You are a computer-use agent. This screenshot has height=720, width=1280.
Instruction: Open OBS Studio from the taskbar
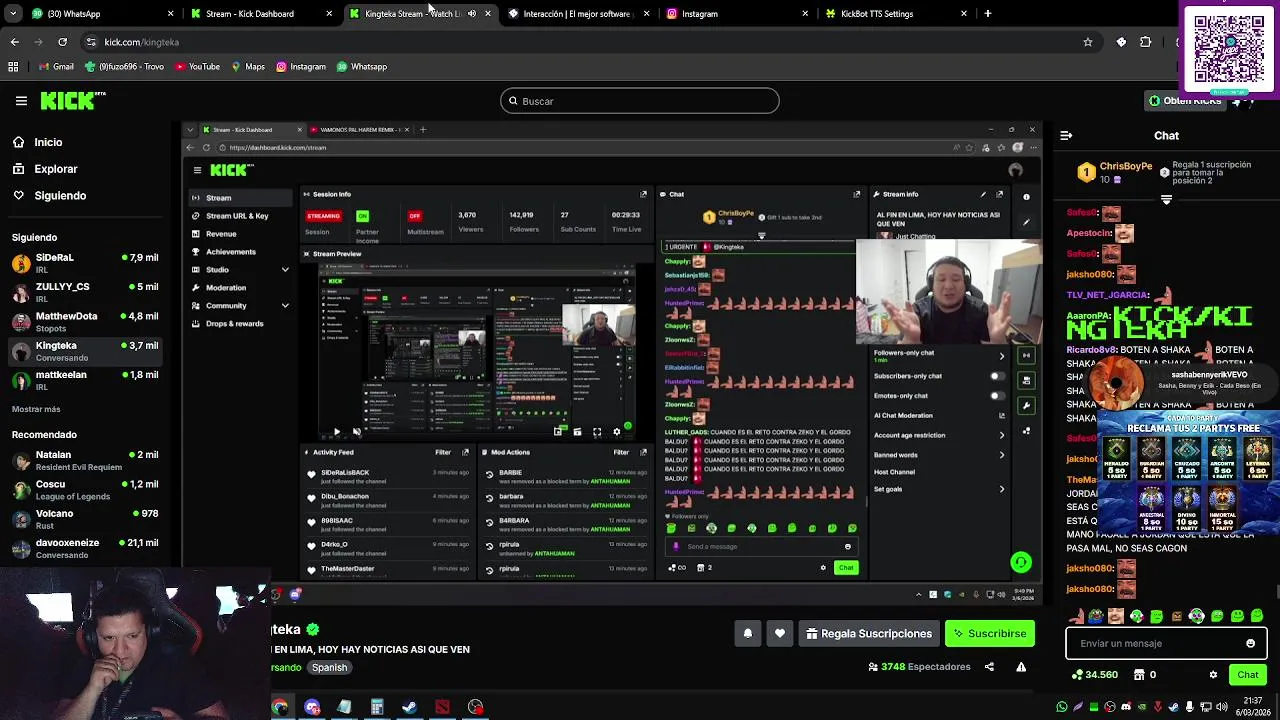click(x=475, y=707)
